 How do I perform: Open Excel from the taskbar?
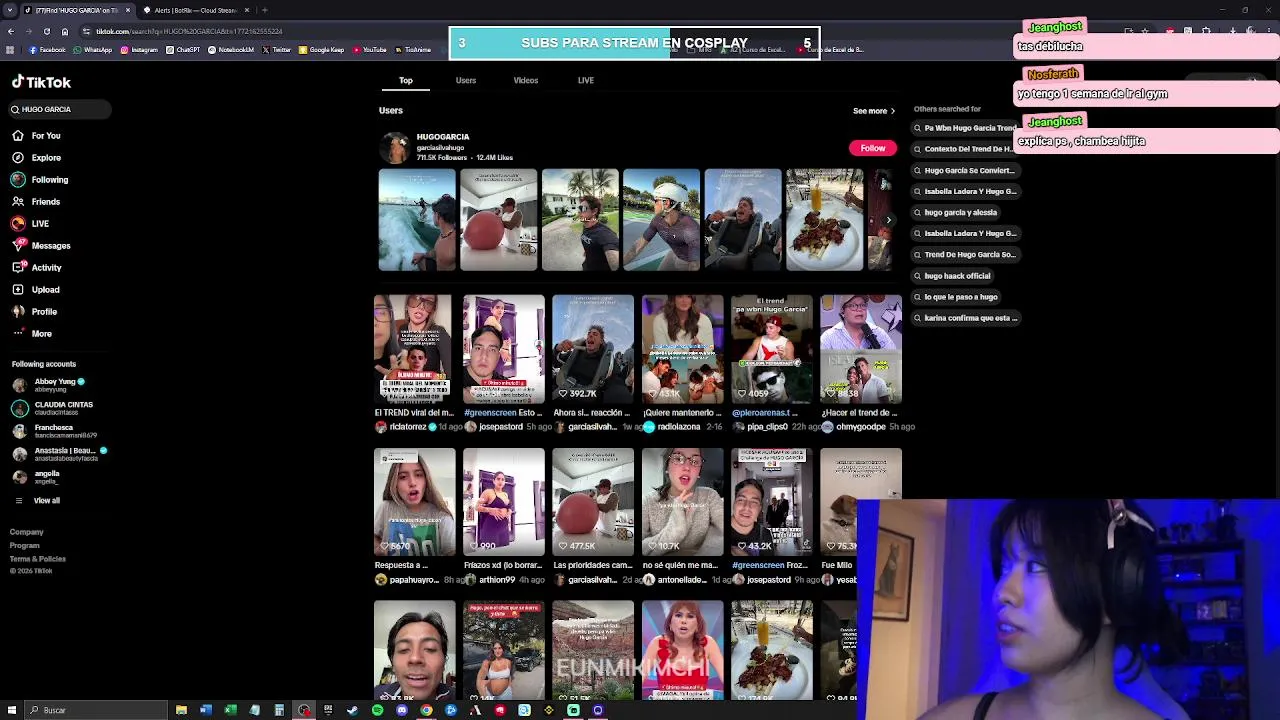[x=230, y=710]
